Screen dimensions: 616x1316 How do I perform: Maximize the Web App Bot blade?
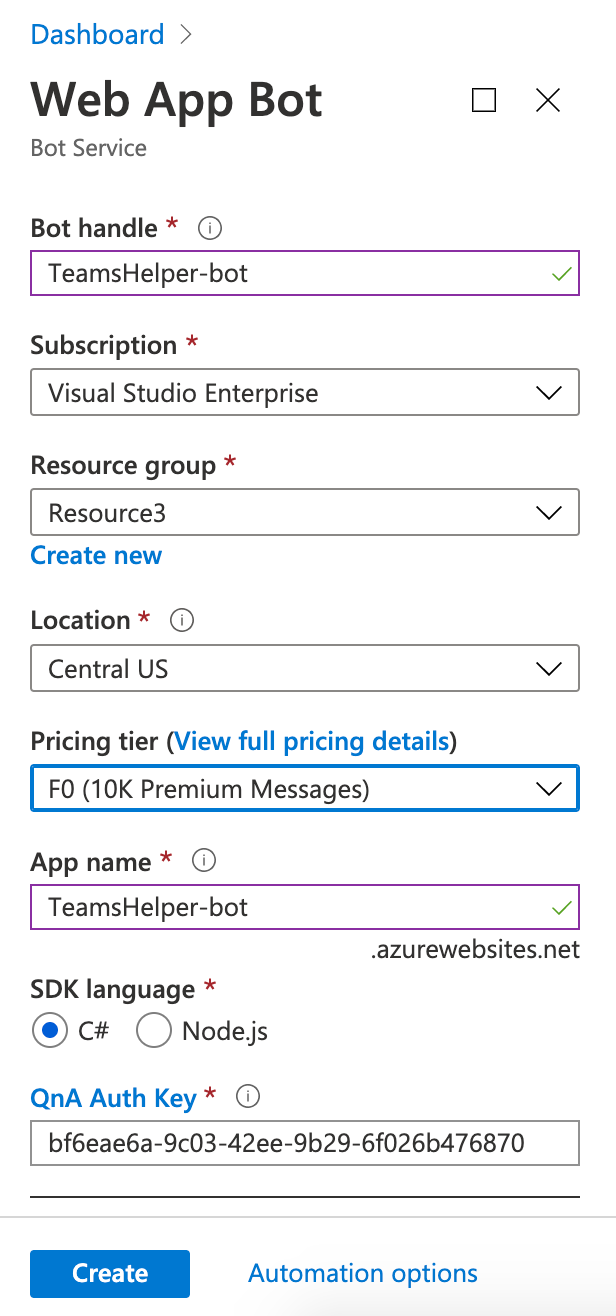click(x=484, y=99)
